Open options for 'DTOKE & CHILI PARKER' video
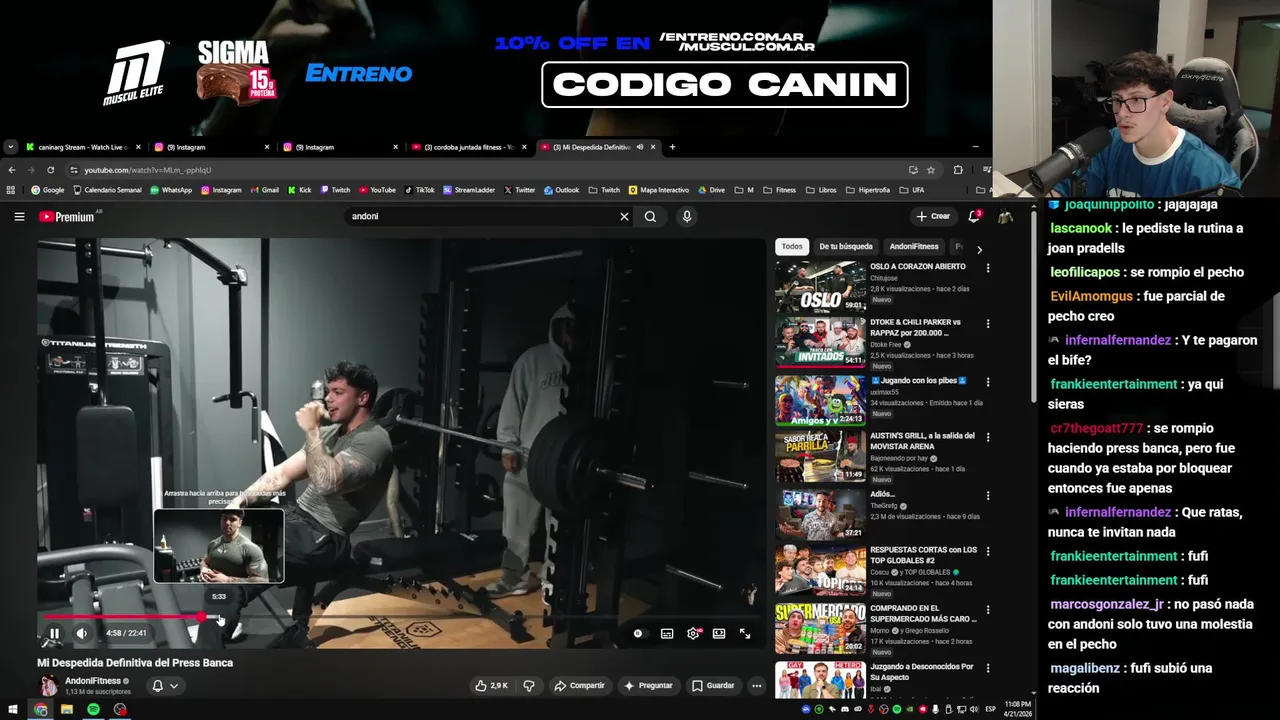 pyautogui.click(x=988, y=324)
